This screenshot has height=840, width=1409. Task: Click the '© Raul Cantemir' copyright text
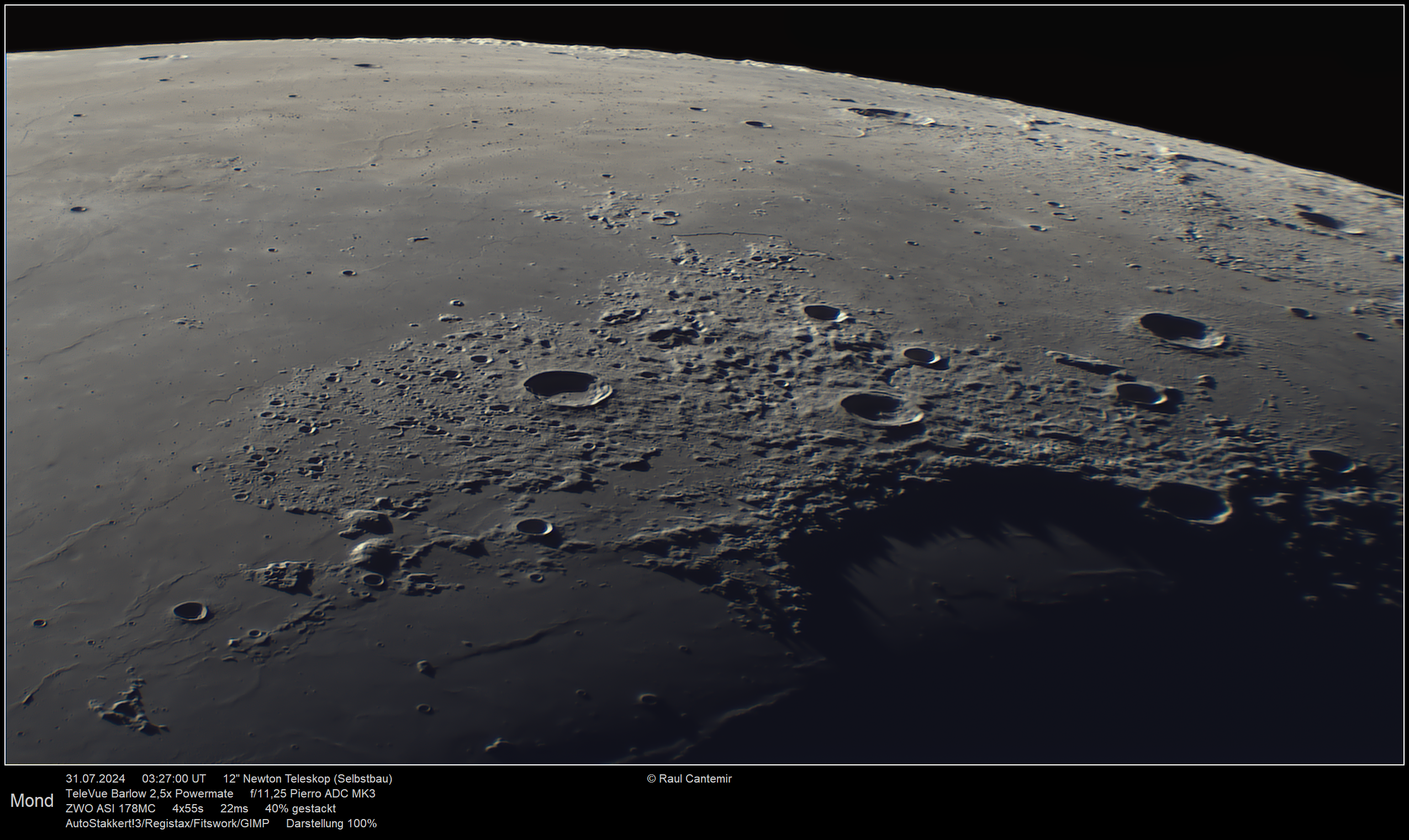tap(689, 779)
